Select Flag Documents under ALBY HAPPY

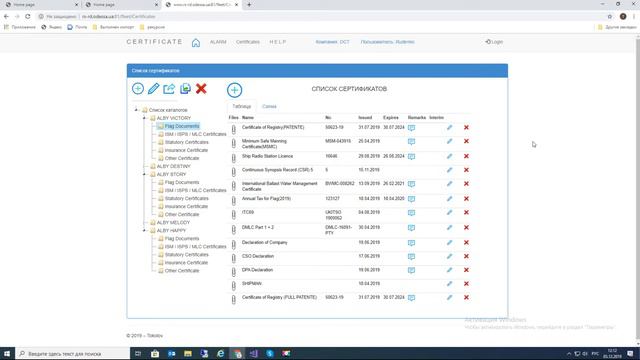coord(182,239)
